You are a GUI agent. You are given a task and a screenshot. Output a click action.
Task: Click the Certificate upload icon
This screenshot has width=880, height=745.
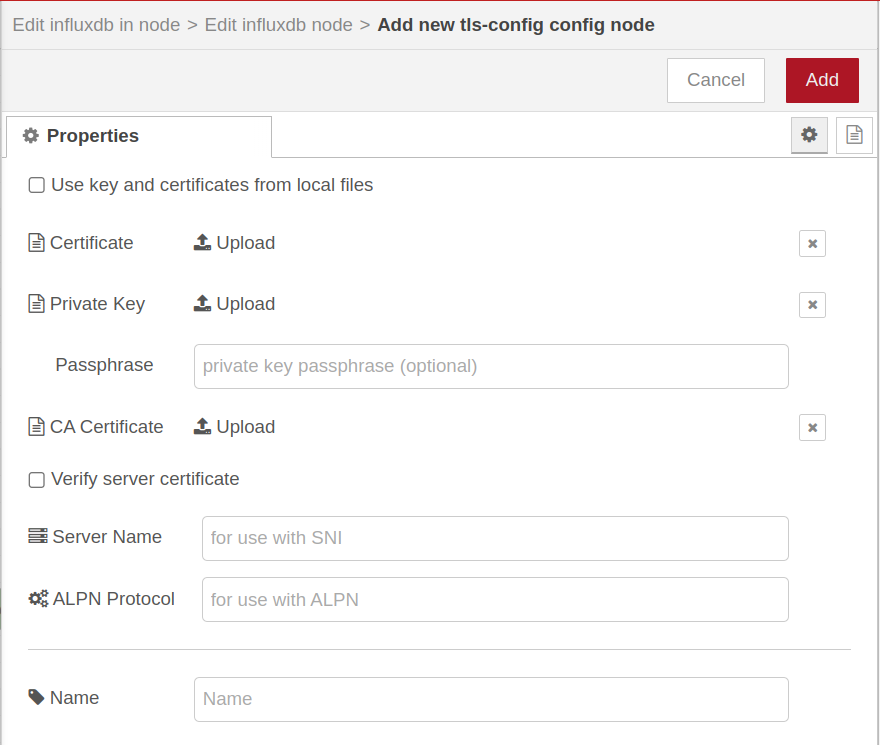[203, 242]
